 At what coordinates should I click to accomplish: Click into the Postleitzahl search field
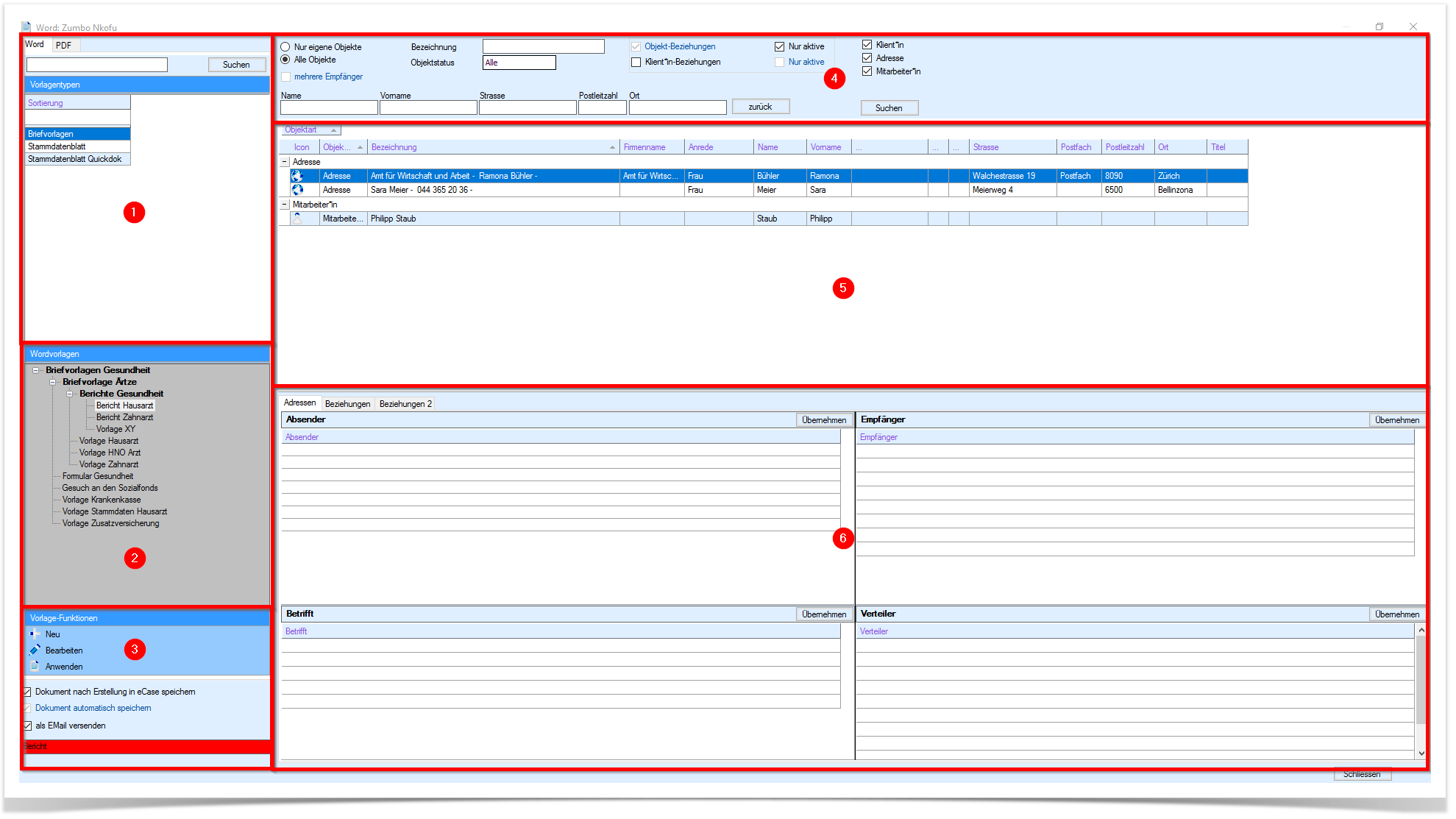[x=603, y=108]
